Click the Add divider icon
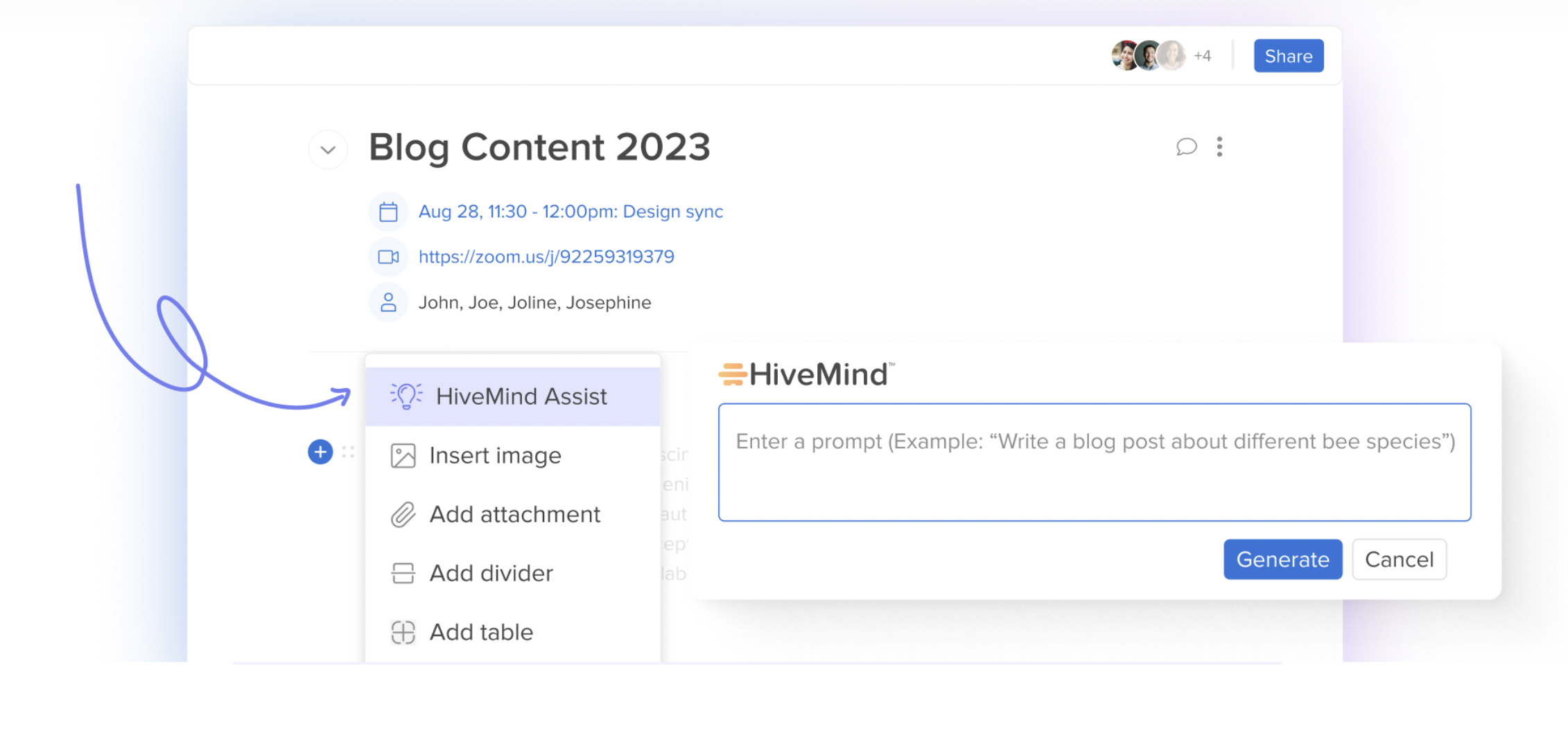 point(403,573)
